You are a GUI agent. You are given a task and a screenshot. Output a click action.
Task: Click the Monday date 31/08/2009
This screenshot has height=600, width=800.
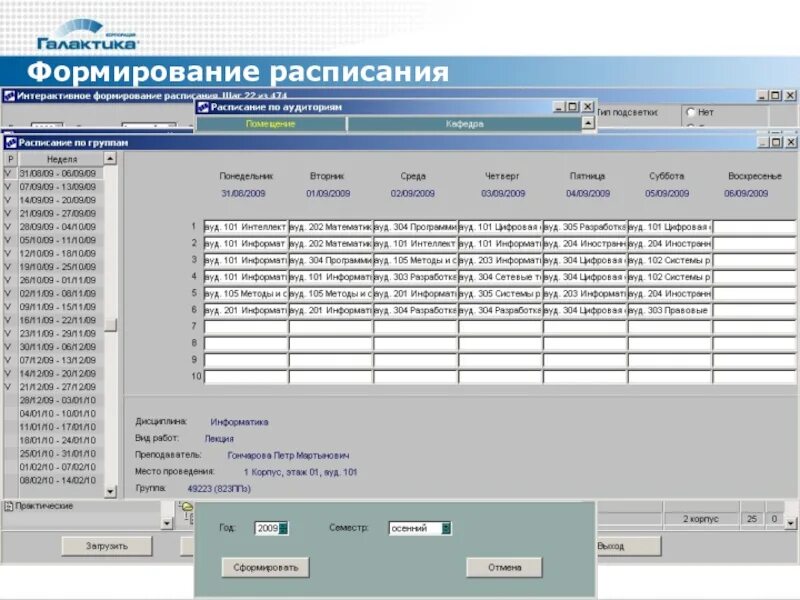click(x=243, y=193)
